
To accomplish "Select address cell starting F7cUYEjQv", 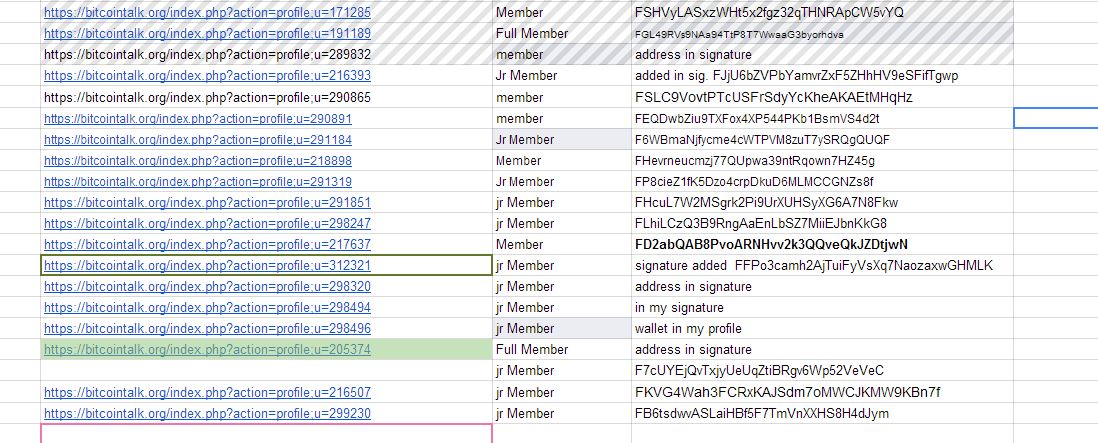I will click(823, 370).
